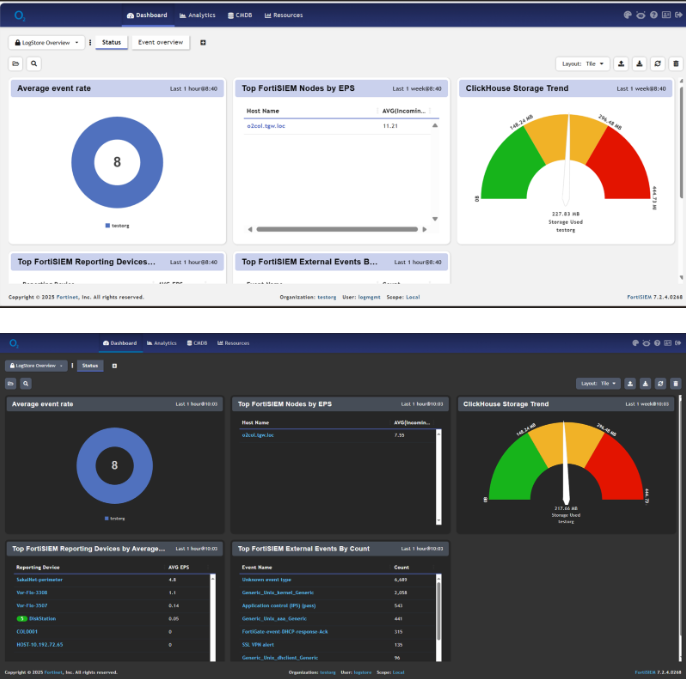Image resolution: width=686 pixels, height=679 pixels.
Task: Open the LogStore Overview dropdown in the light dashboard
Action: [x=46, y=42]
